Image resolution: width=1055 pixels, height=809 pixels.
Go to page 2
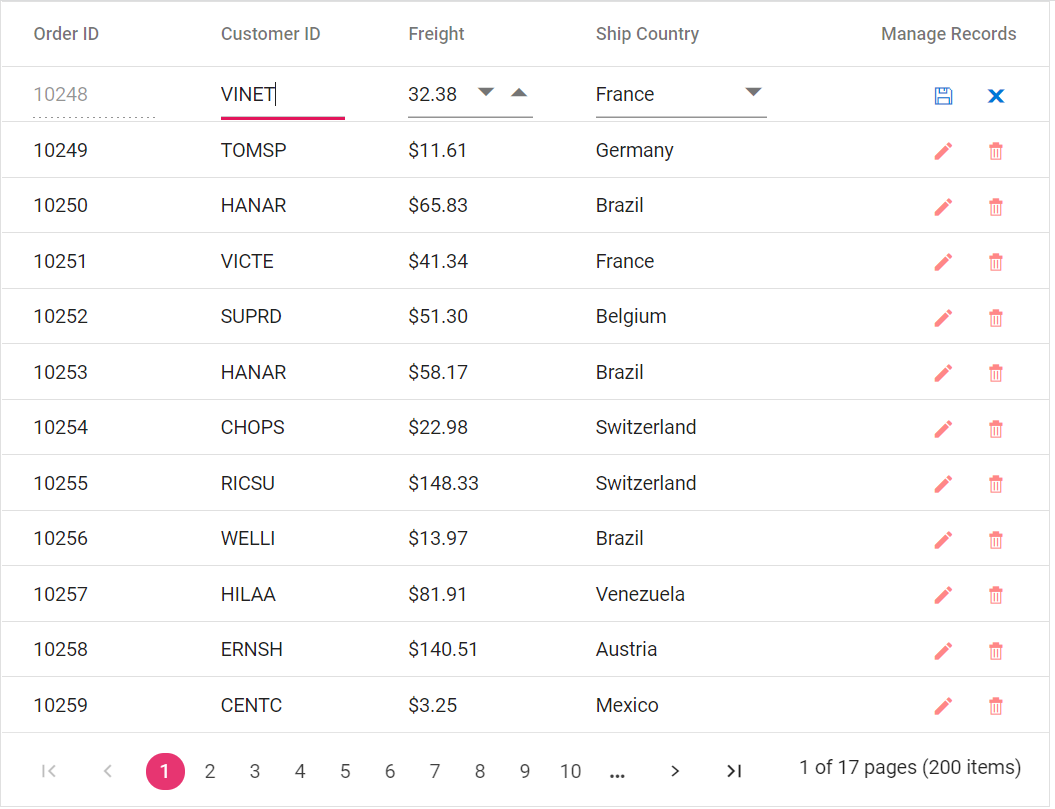point(210,771)
